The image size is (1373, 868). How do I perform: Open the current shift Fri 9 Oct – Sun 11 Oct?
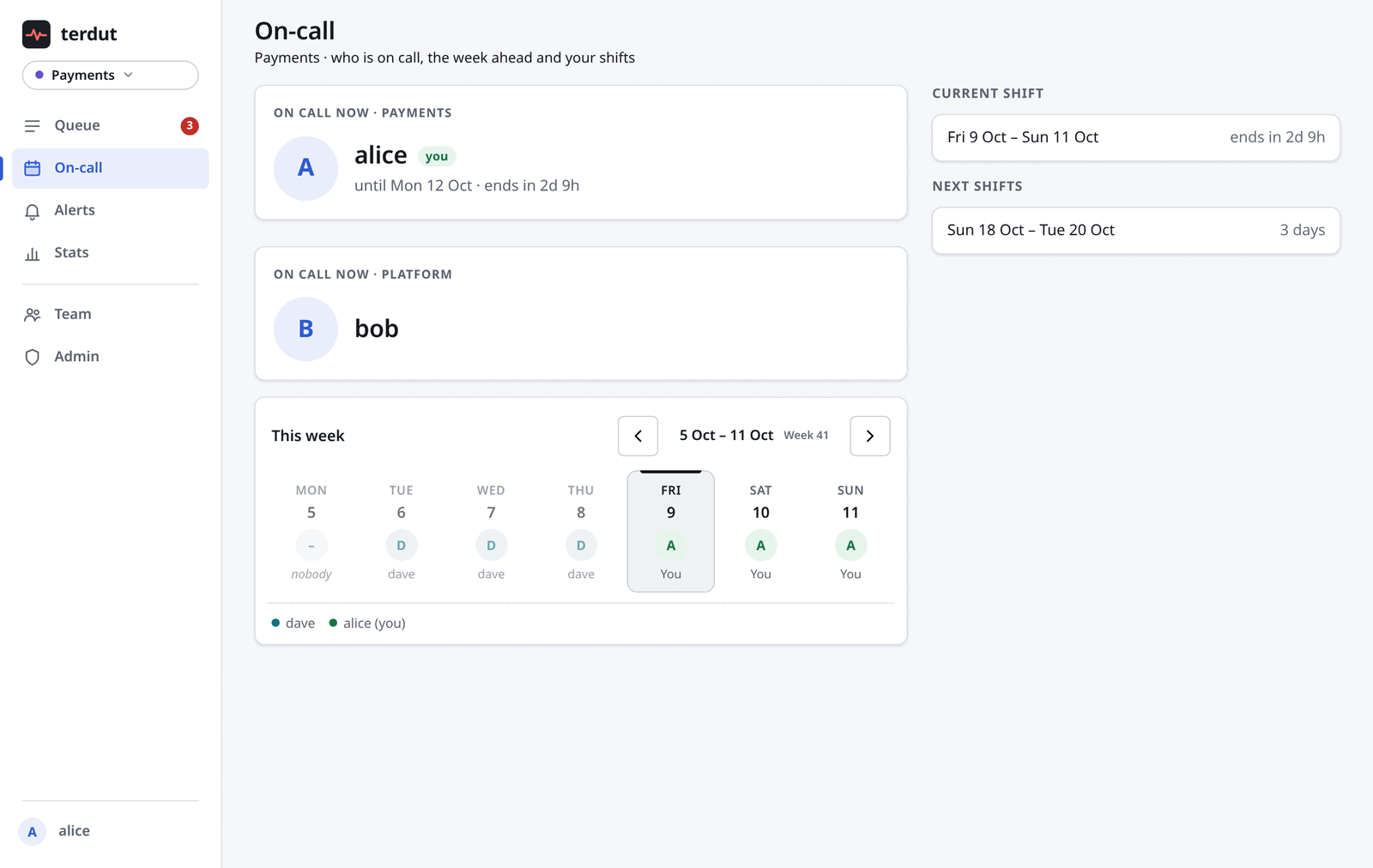(x=1136, y=137)
